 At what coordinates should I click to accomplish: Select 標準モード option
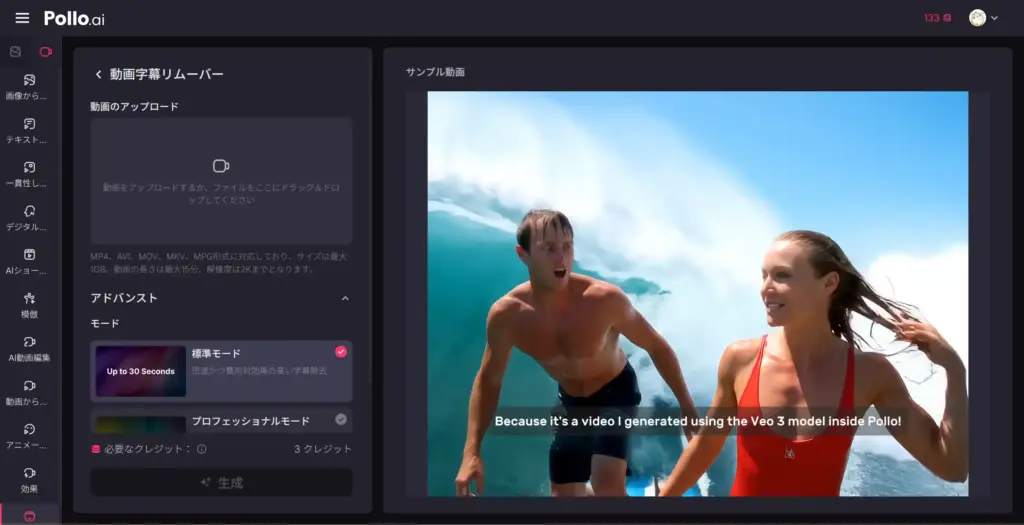[x=221, y=371]
